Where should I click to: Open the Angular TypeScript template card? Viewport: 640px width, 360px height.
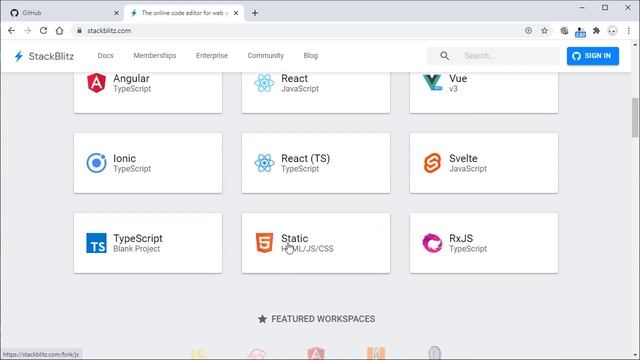coord(148,92)
